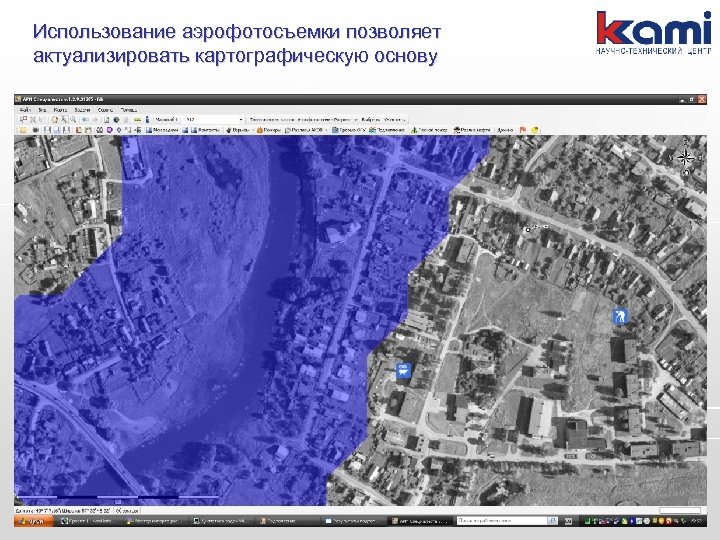Image resolution: width=720 pixels, height=540 pixels.
Task: Select the ruler measure tool
Action: 137,120
